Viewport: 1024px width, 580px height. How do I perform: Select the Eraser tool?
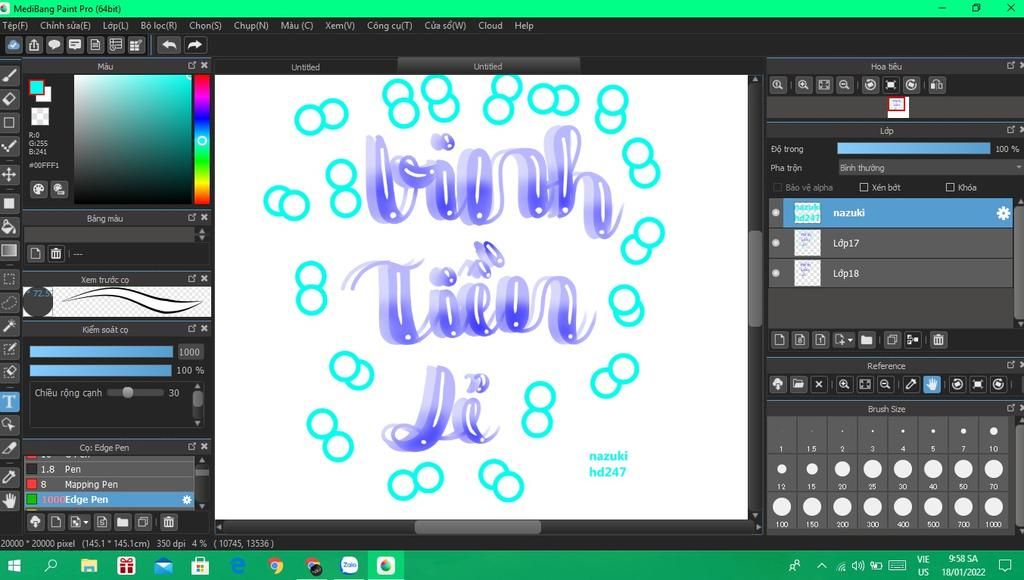[9, 99]
